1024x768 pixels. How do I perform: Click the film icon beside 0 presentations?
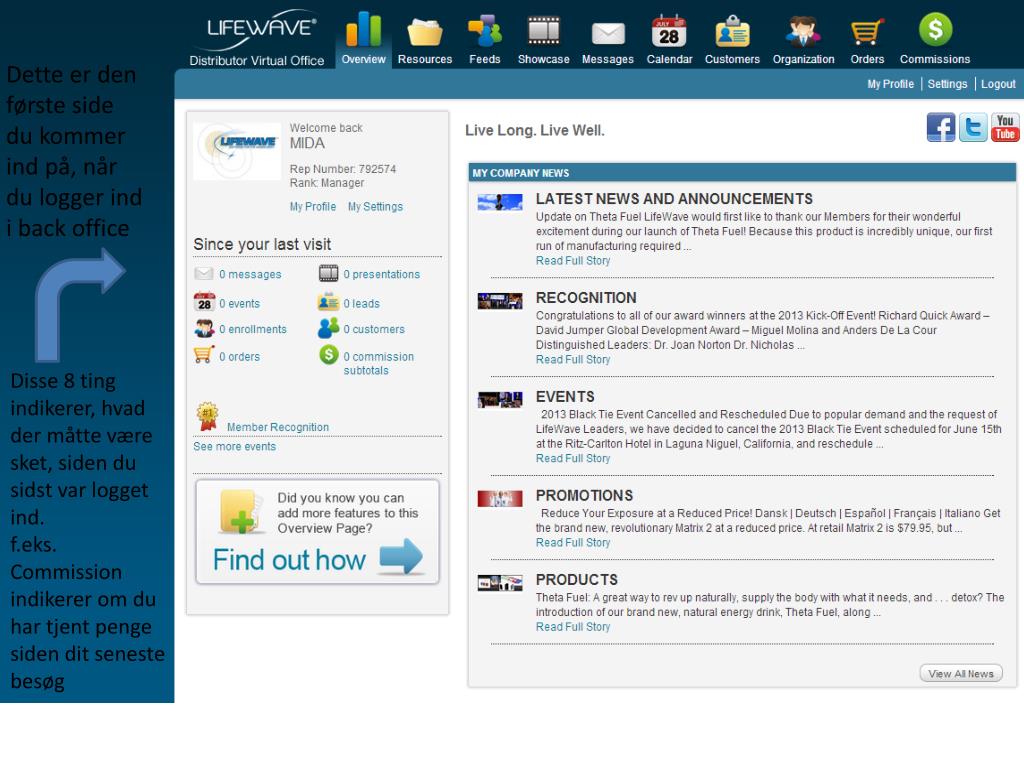[x=328, y=274]
